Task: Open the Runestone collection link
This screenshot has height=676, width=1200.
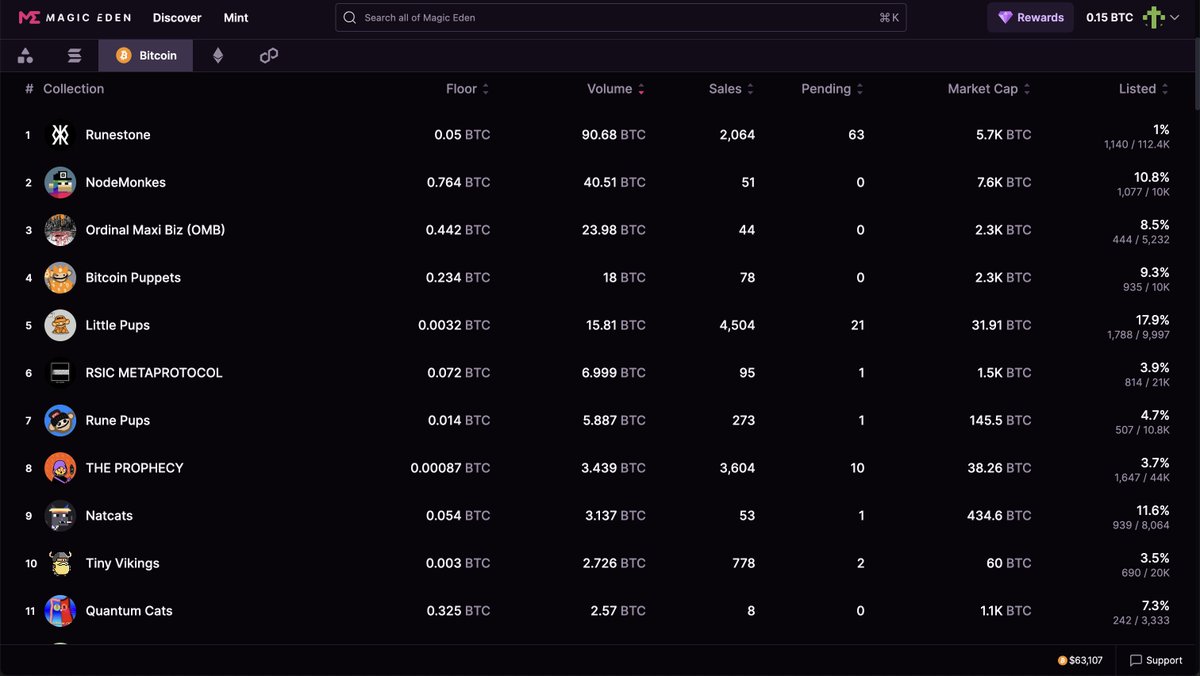Action: [118, 135]
